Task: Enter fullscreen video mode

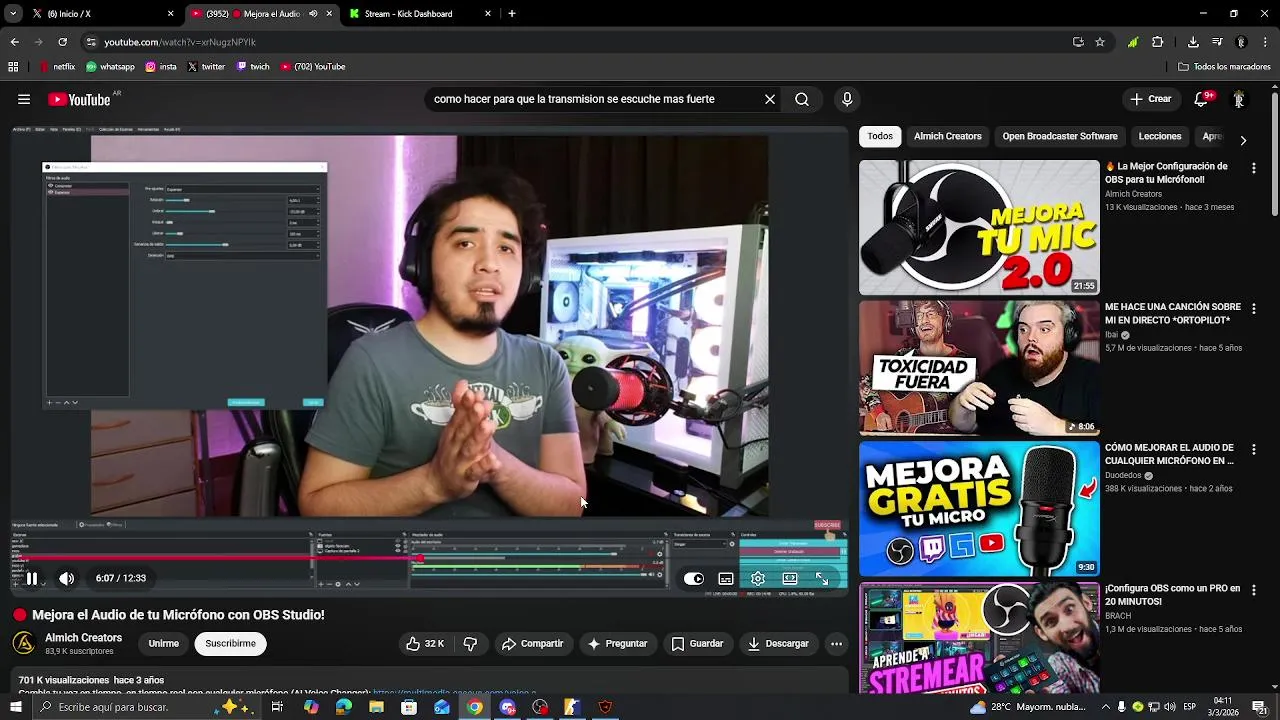Action: (822, 578)
